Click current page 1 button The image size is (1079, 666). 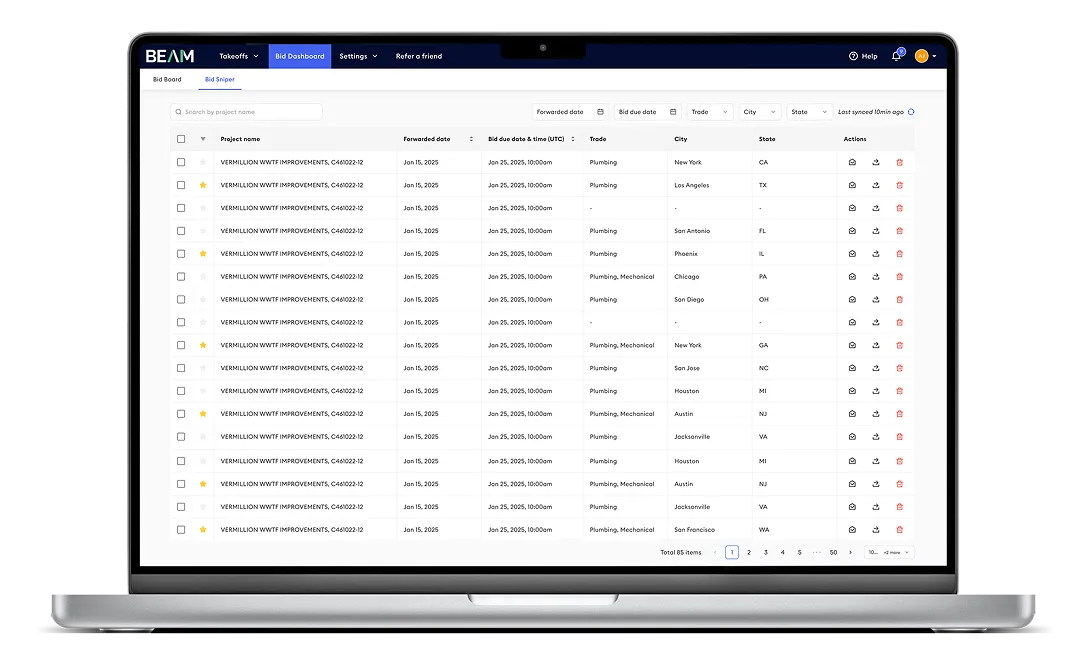click(x=732, y=552)
